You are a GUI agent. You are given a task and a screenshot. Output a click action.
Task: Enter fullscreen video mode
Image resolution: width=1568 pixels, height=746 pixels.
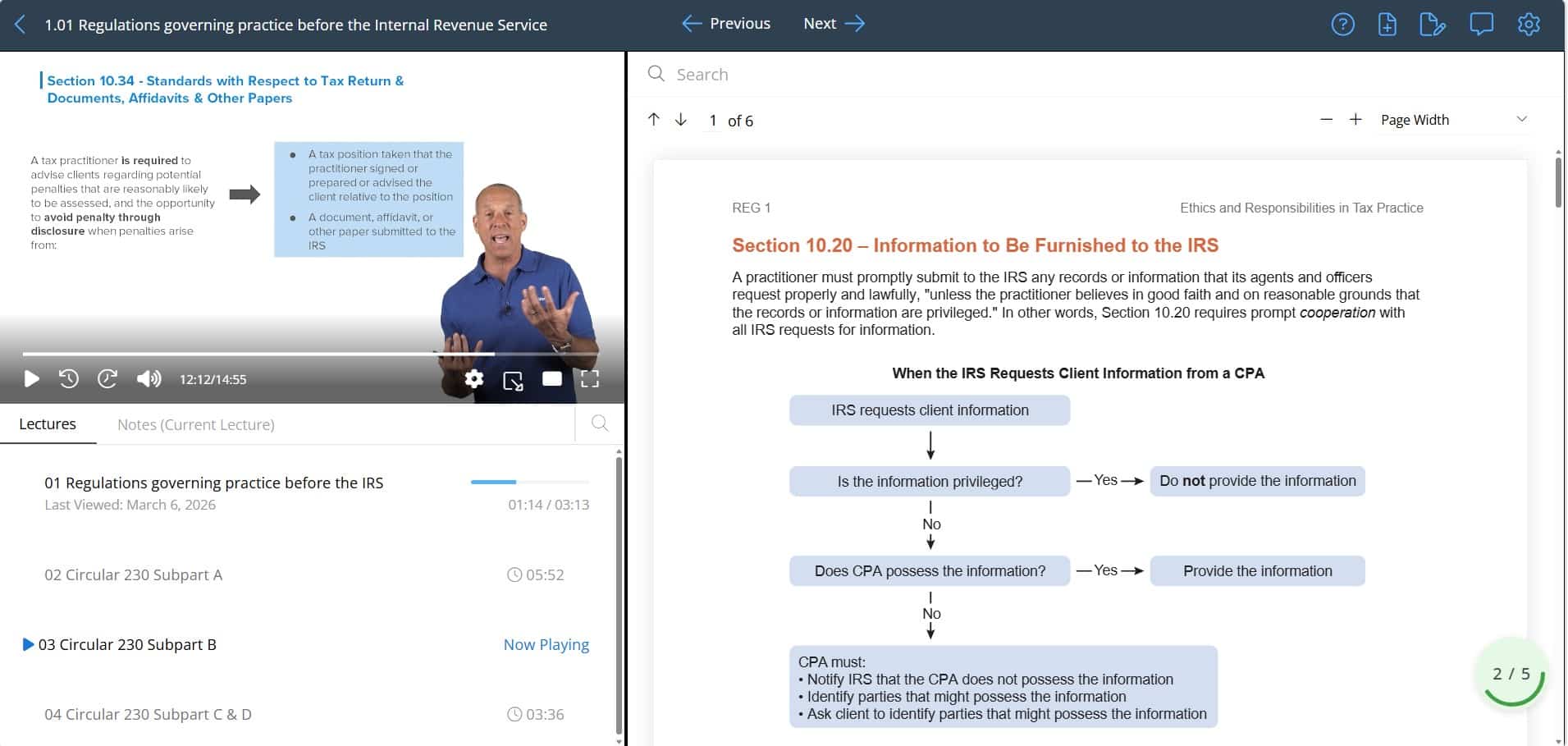pos(590,378)
